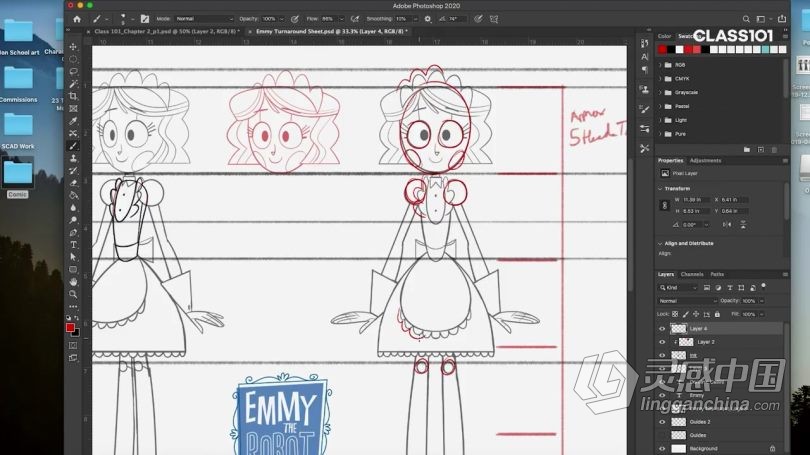Toggle visibility of Background layer
Viewport: 810px width, 455px height.
(x=662, y=449)
